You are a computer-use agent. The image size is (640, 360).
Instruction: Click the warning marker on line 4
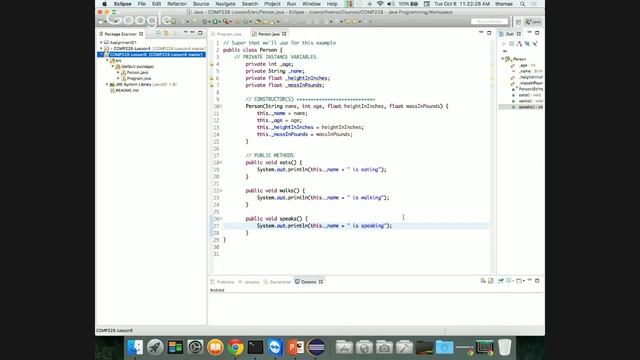(x=211, y=64)
